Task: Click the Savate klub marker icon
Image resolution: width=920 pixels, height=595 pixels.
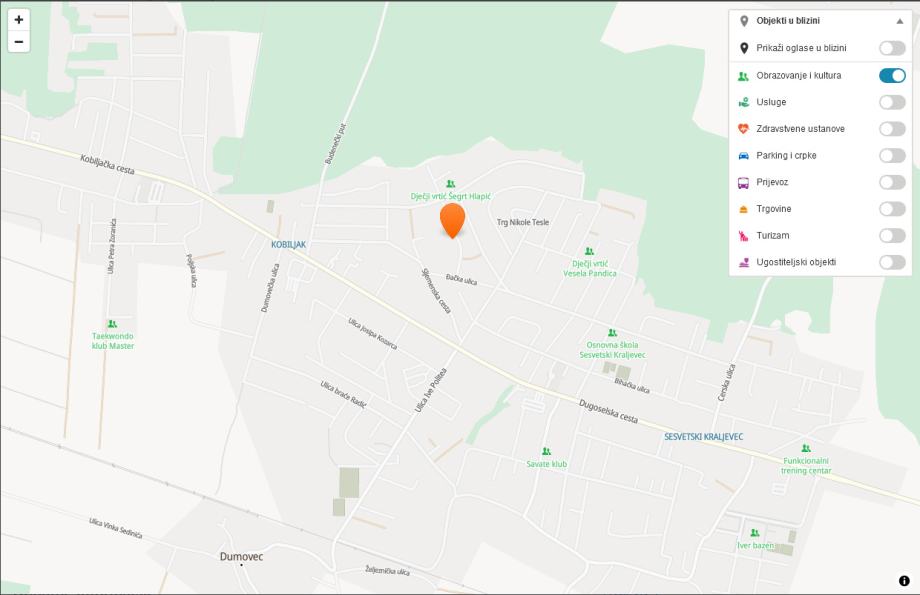Action: coord(546,451)
